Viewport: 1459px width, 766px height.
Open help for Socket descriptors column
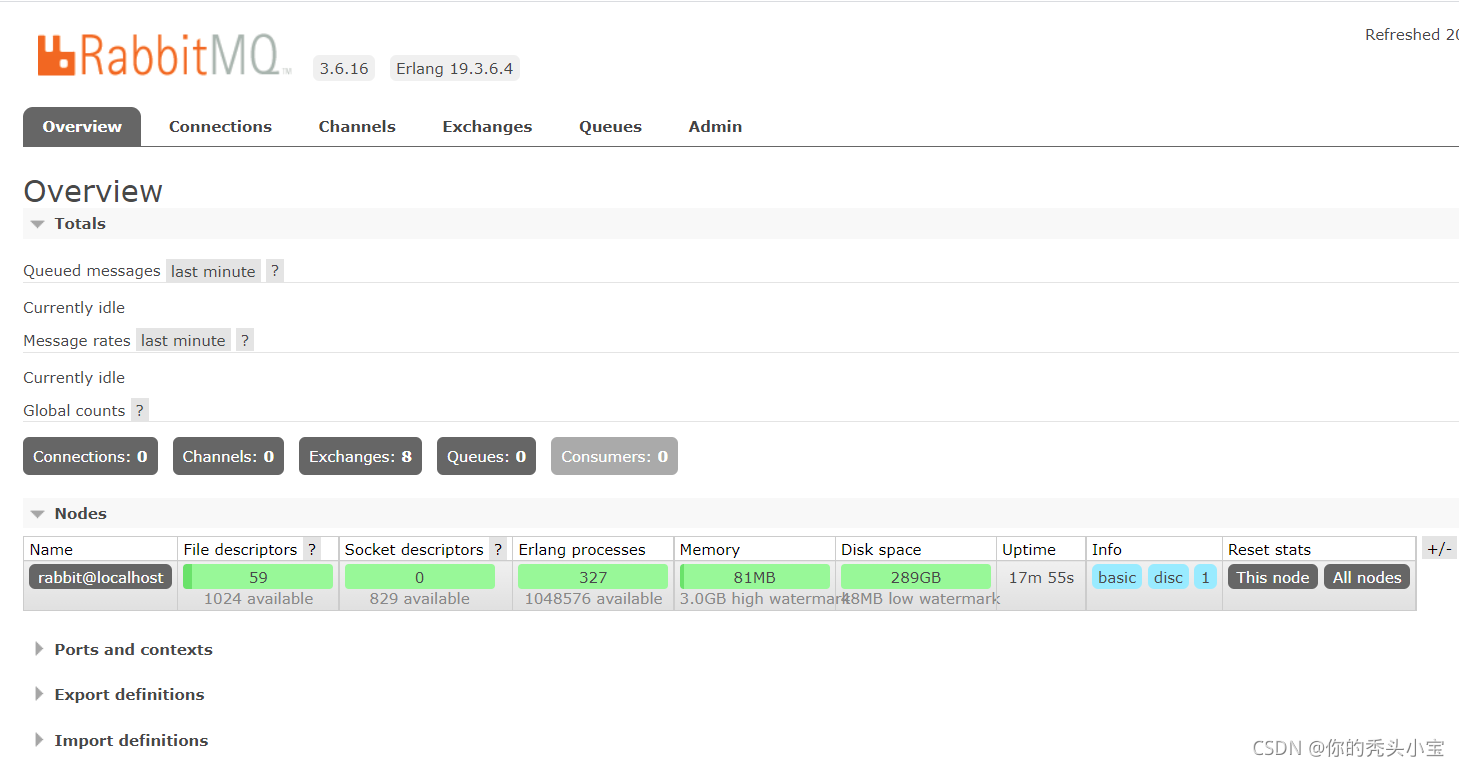coord(498,549)
